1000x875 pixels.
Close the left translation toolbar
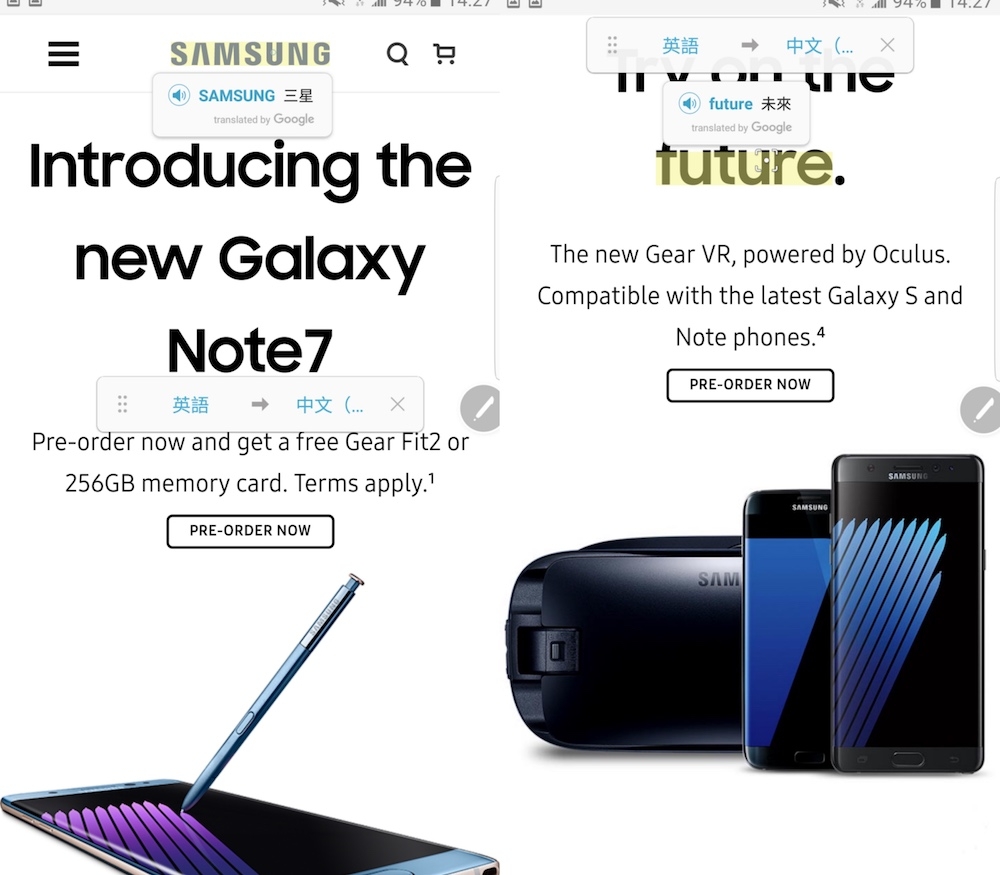398,404
